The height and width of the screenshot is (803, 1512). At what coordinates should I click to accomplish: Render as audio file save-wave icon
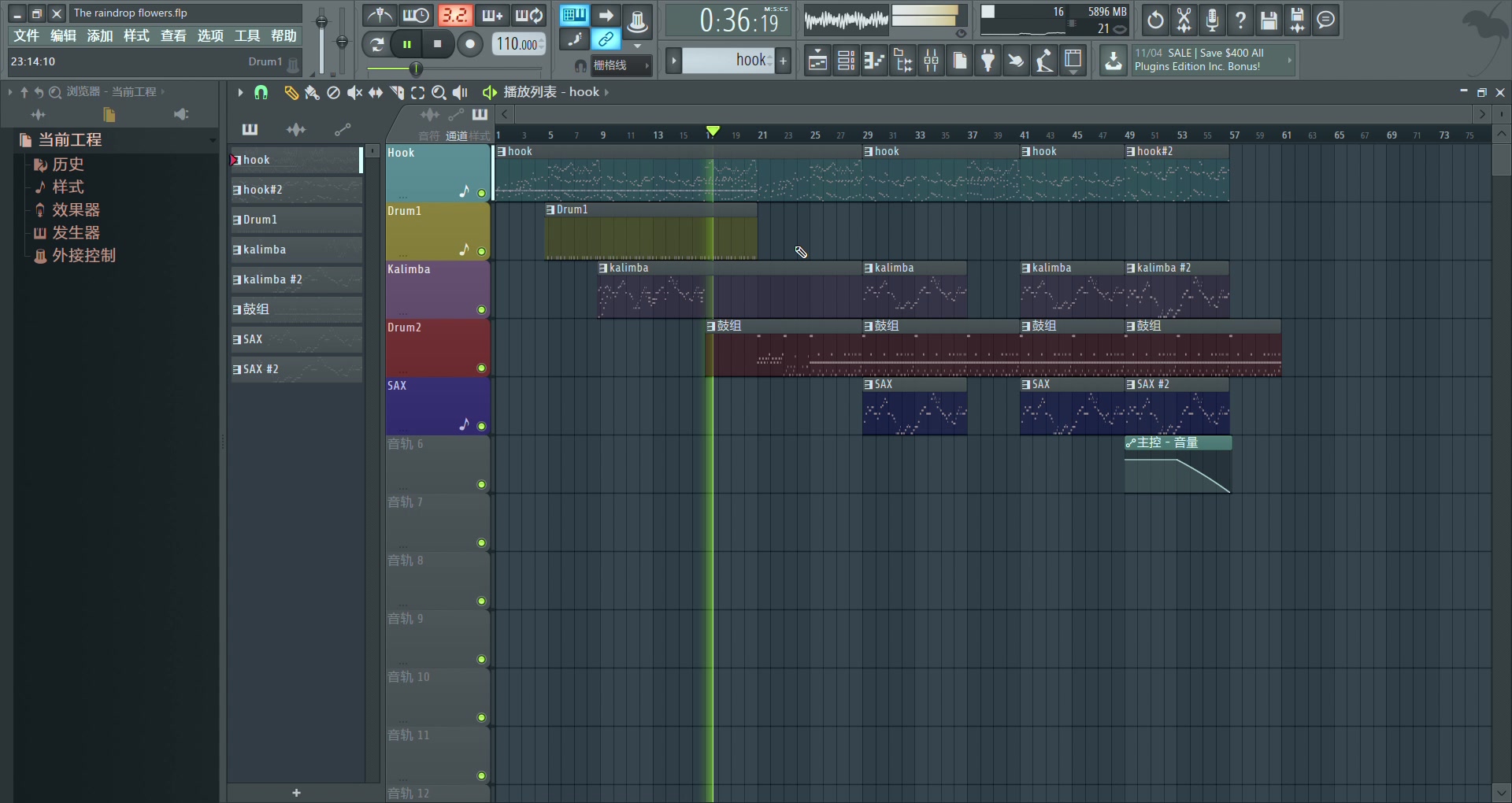[x=1297, y=20]
